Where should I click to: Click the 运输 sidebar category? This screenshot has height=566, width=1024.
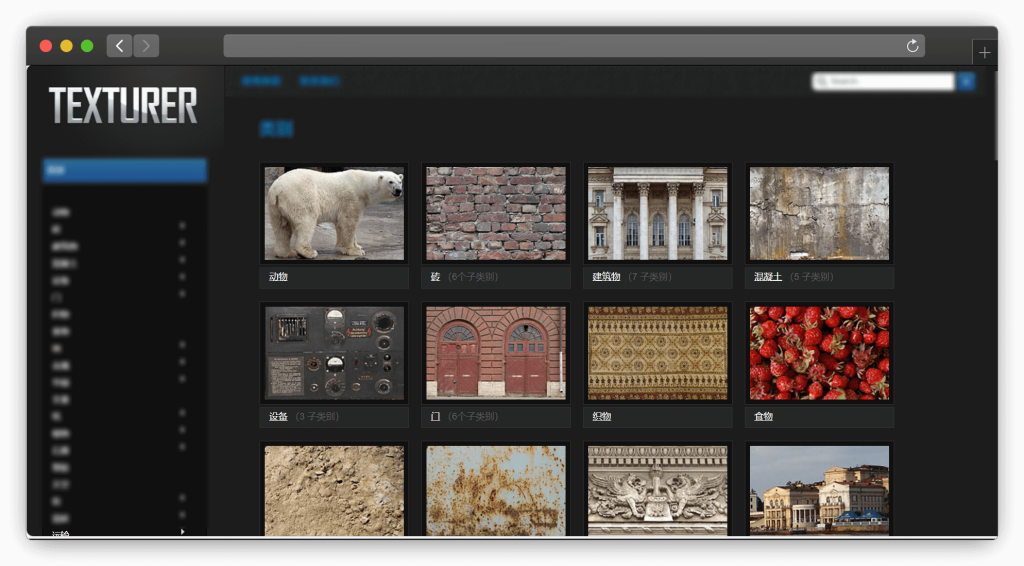(x=61, y=533)
